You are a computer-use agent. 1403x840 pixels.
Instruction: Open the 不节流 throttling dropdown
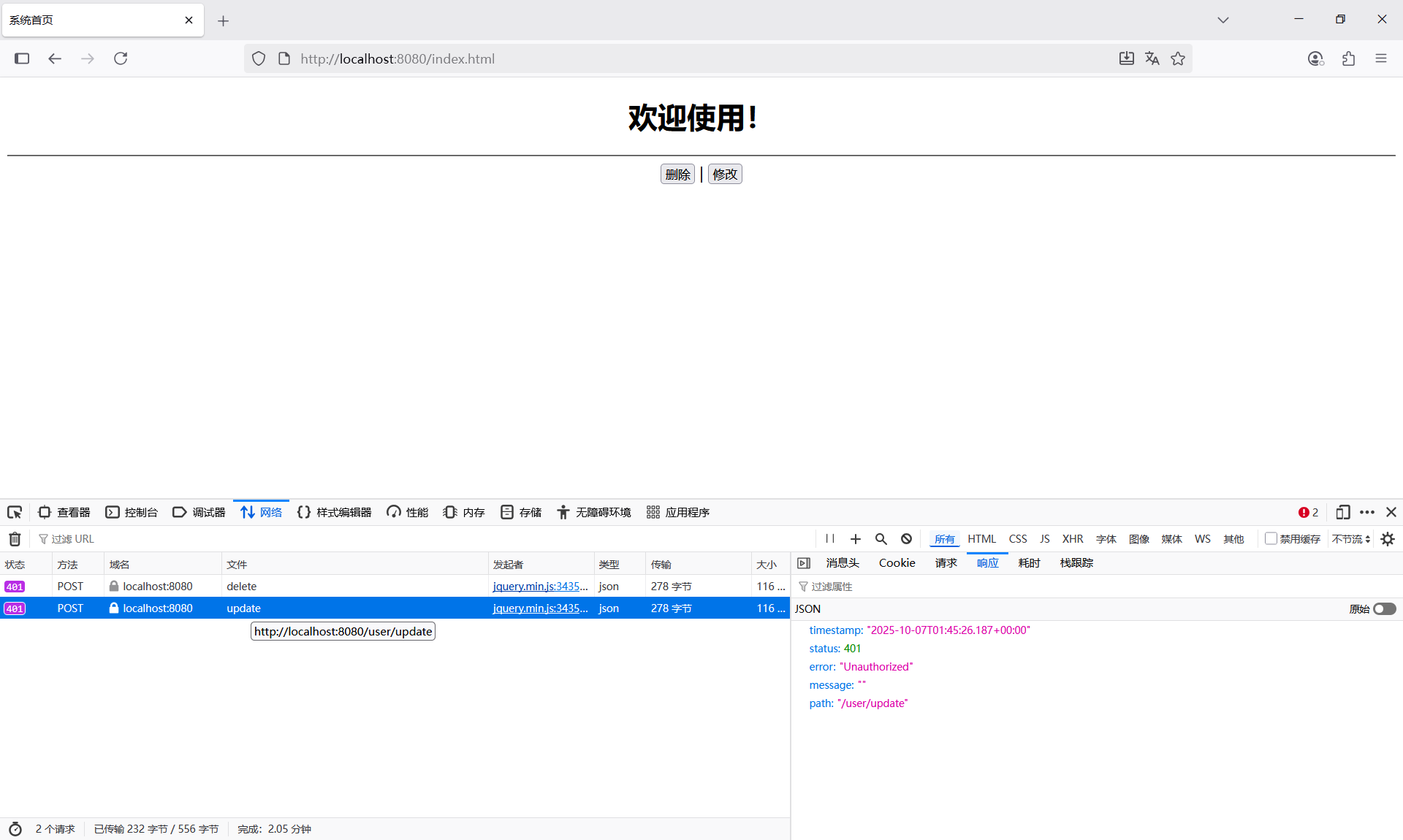pyautogui.click(x=1350, y=538)
